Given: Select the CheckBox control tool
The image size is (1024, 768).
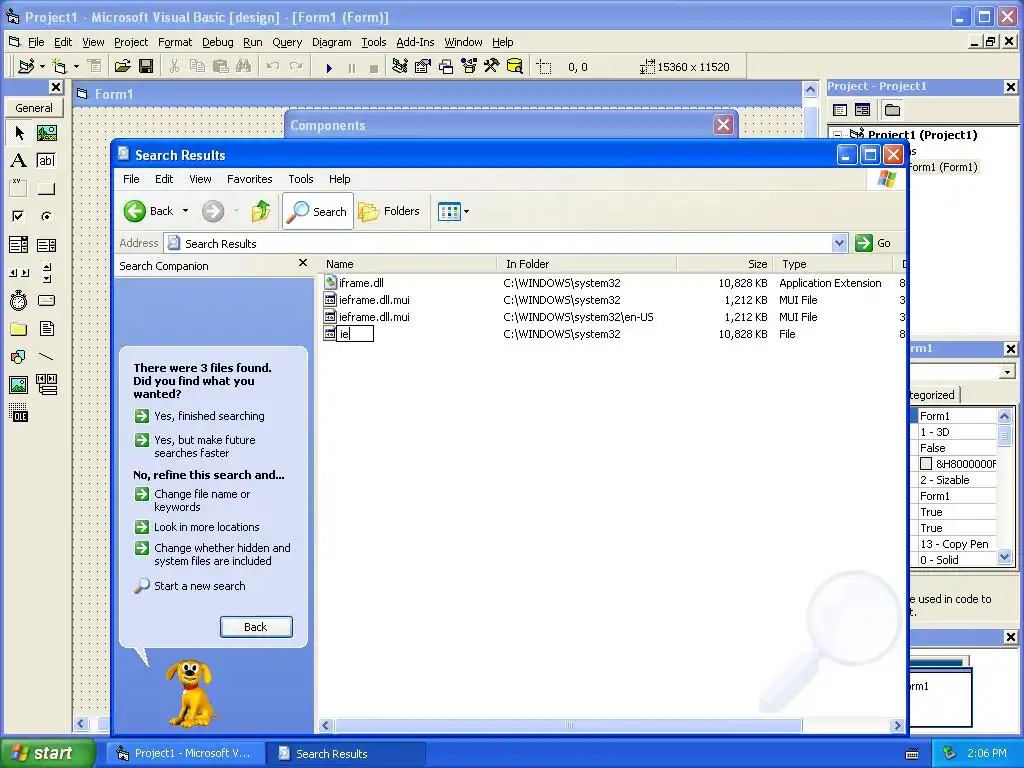Looking at the screenshot, I should point(19,216).
